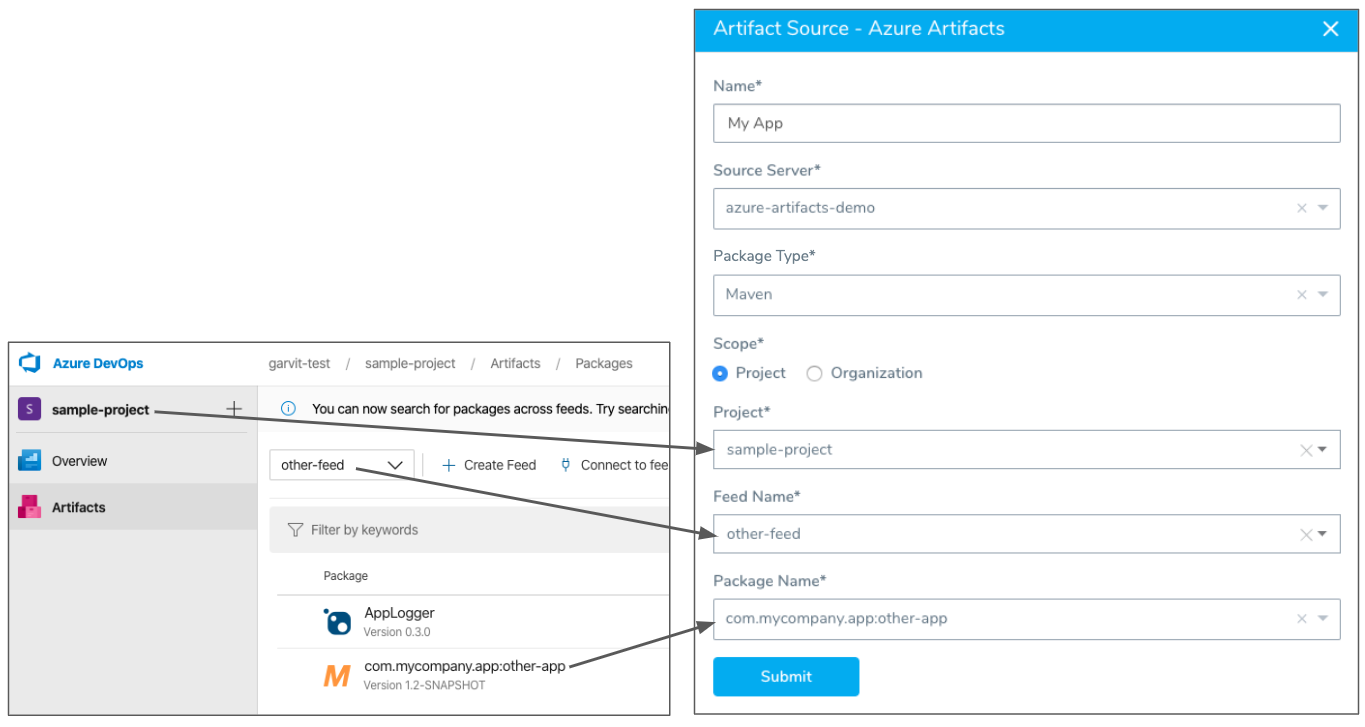Click the Name input field

click(1027, 123)
